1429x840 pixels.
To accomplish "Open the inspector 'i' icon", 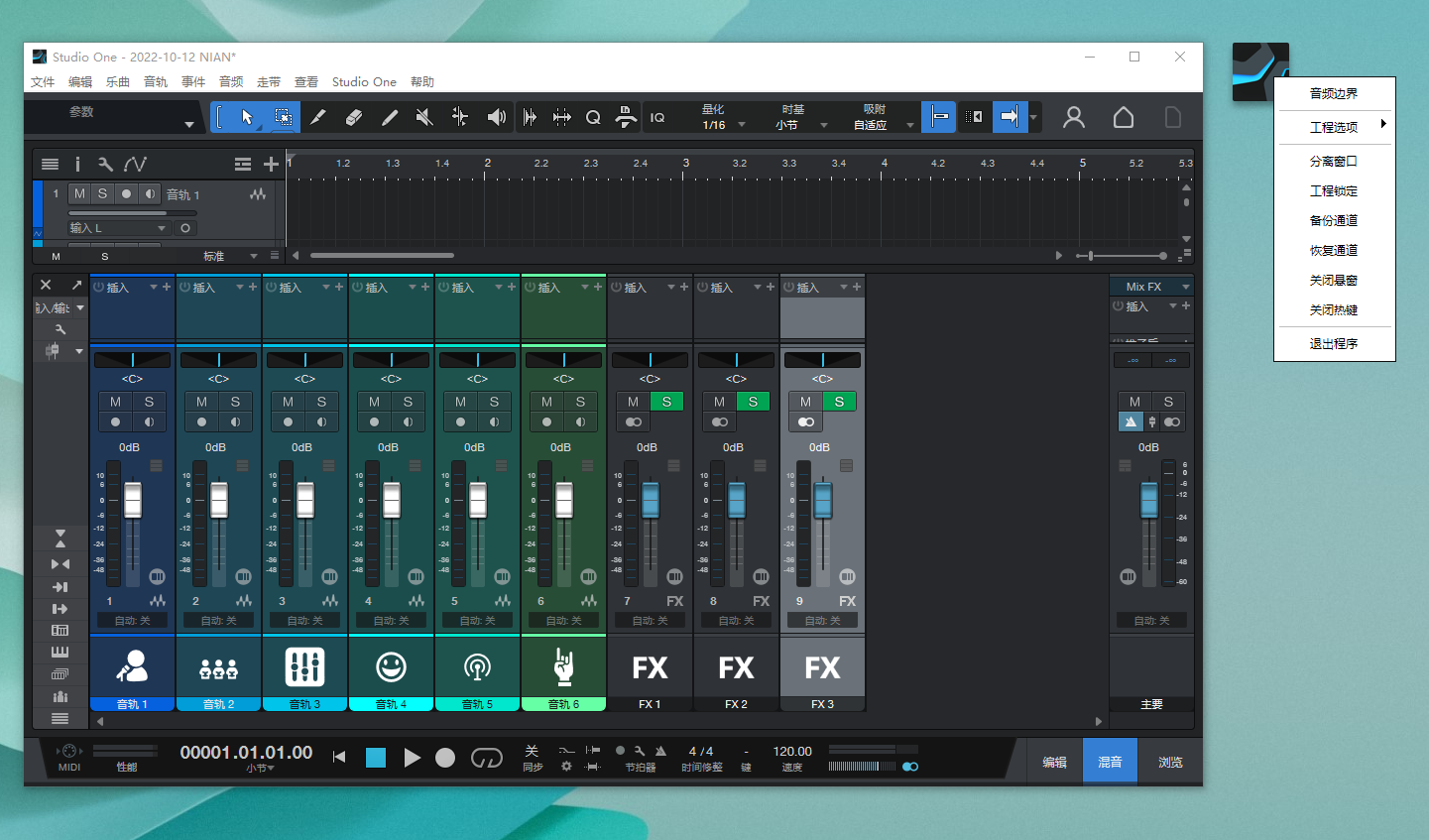I will (x=77, y=164).
